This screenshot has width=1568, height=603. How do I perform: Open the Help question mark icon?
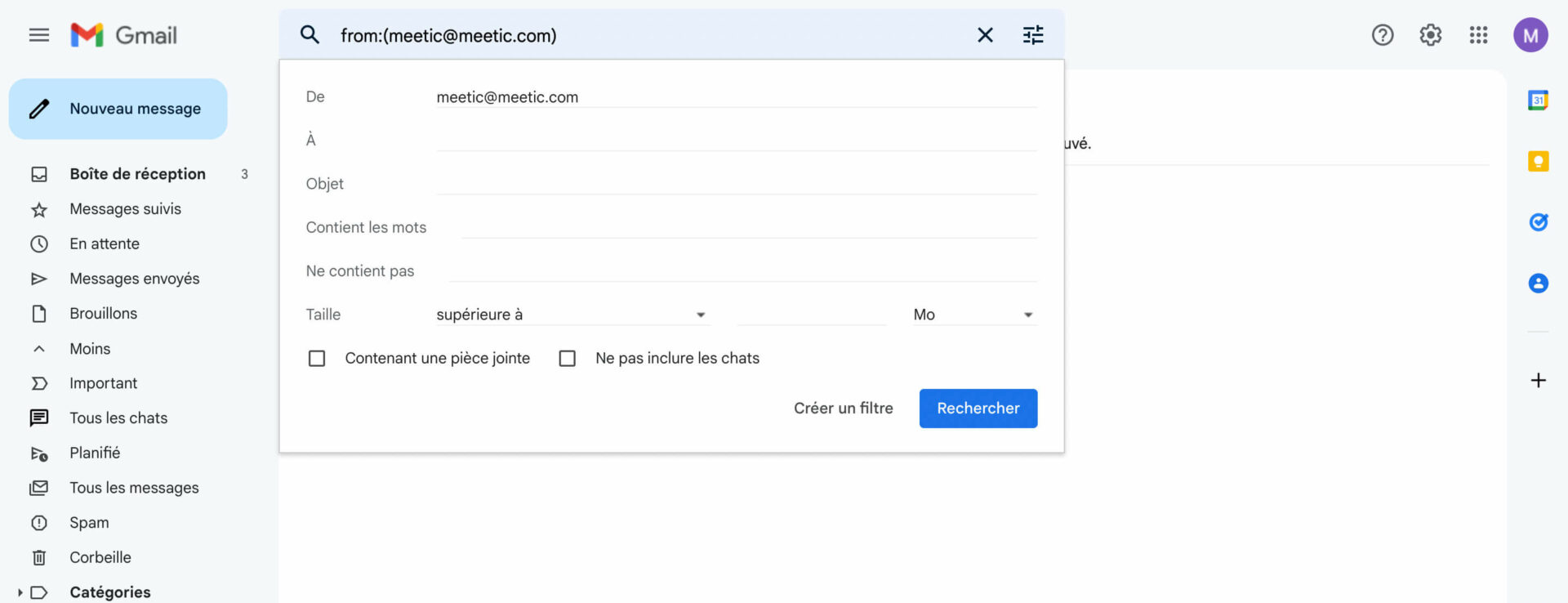1383,35
